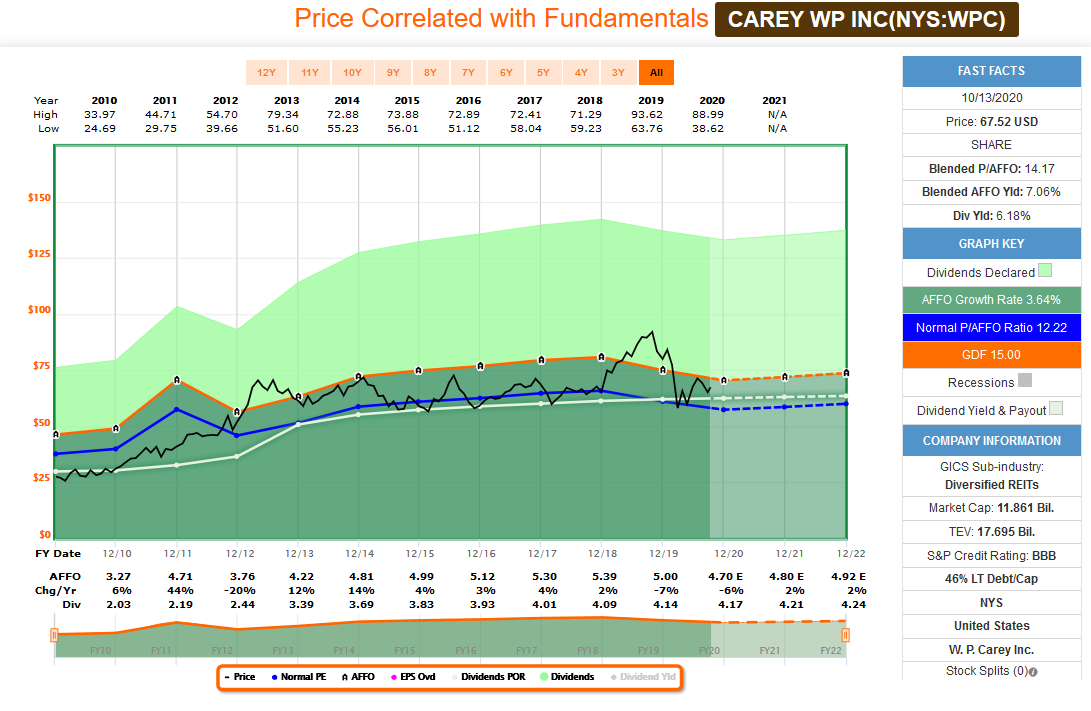Click the Diversified REITs sub-industry text

(992, 485)
